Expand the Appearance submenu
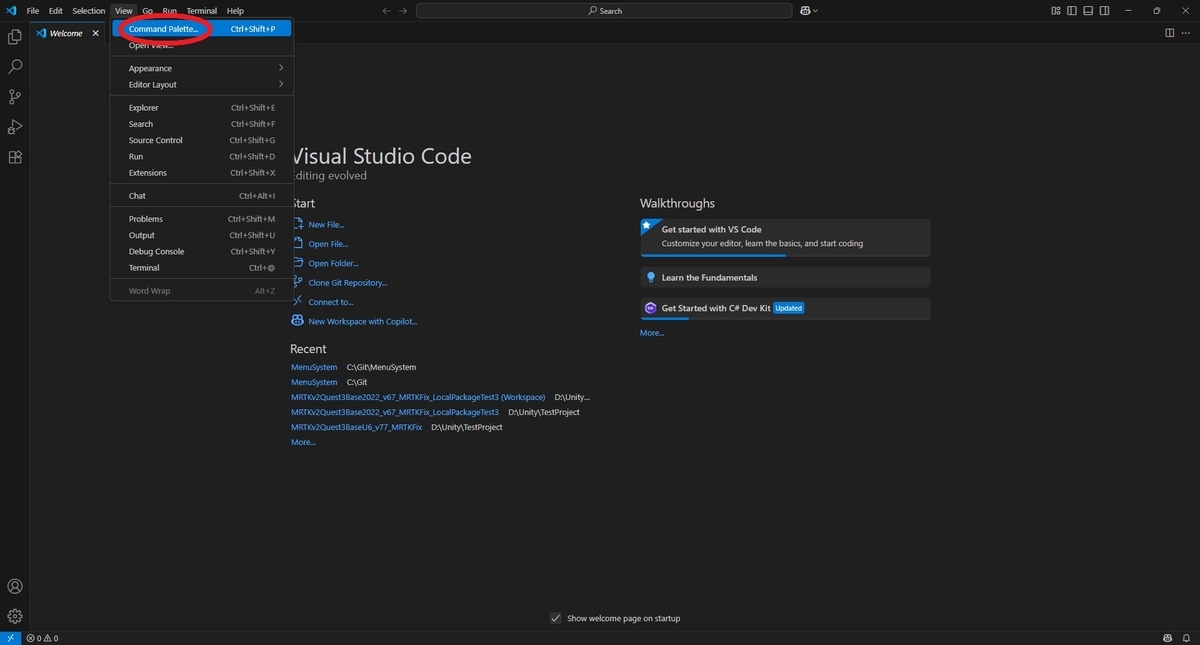The height and width of the screenshot is (645, 1200). (150, 68)
